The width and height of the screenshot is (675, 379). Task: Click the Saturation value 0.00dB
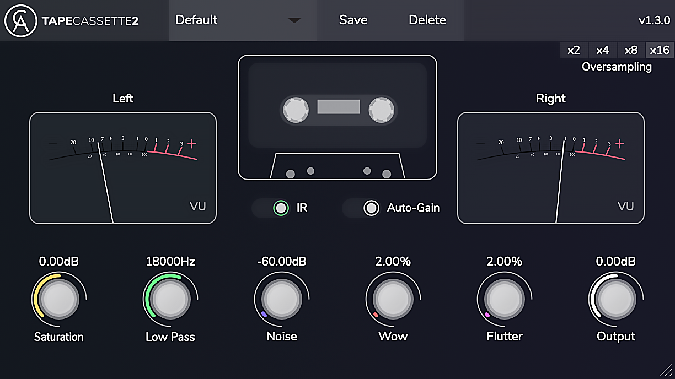[x=59, y=261]
